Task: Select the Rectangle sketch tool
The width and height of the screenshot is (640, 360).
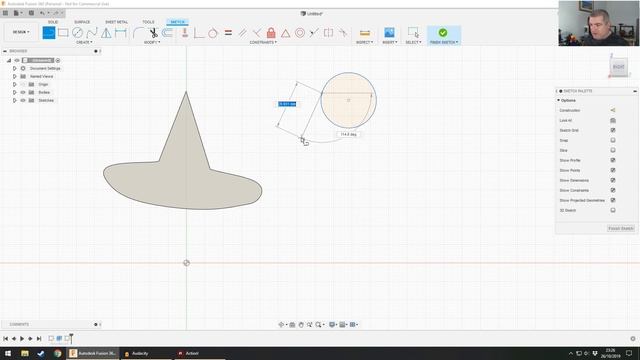Action: tap(63, 33)
